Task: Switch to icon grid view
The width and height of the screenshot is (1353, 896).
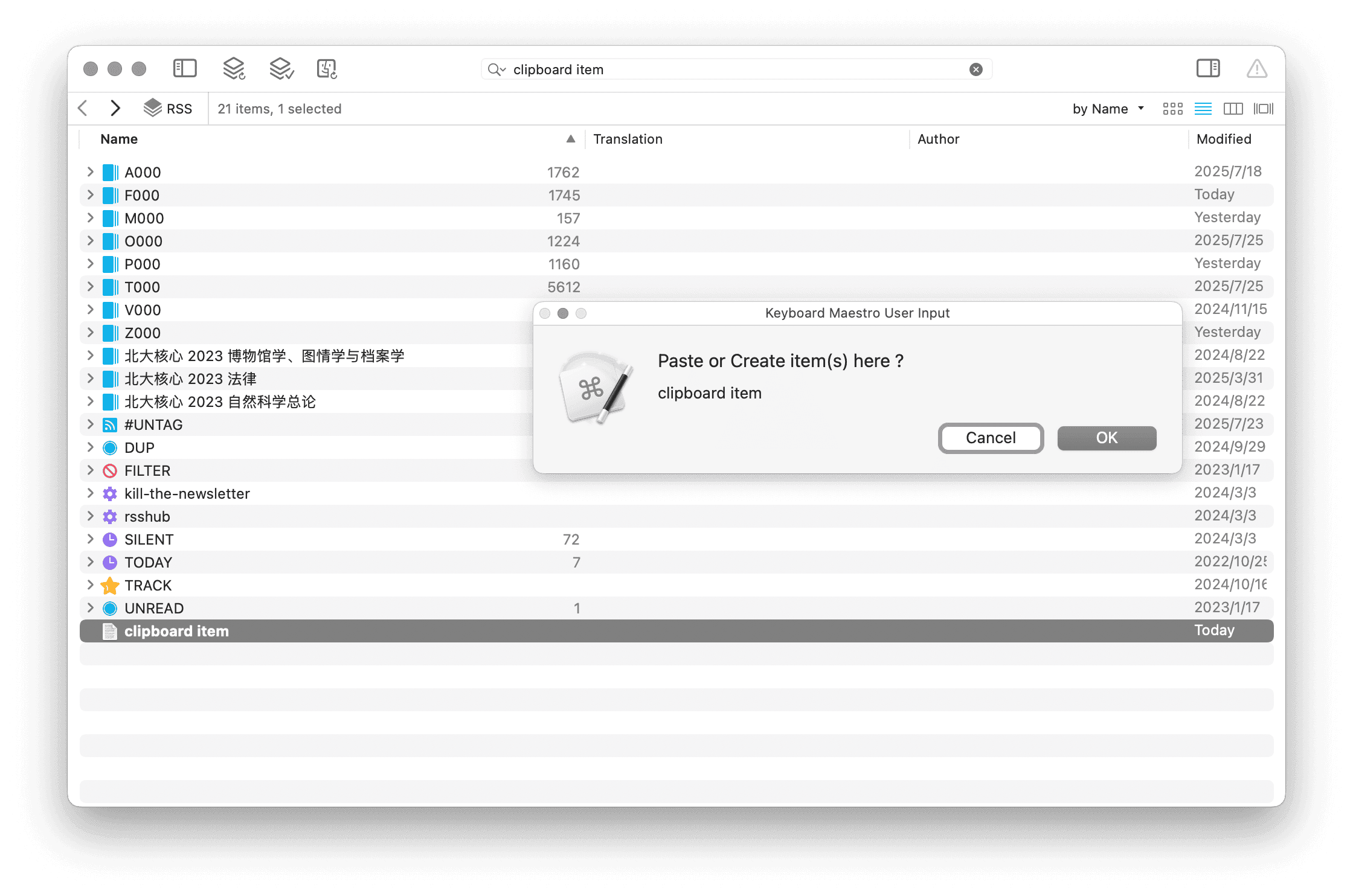Action: tap(1172, 109)
